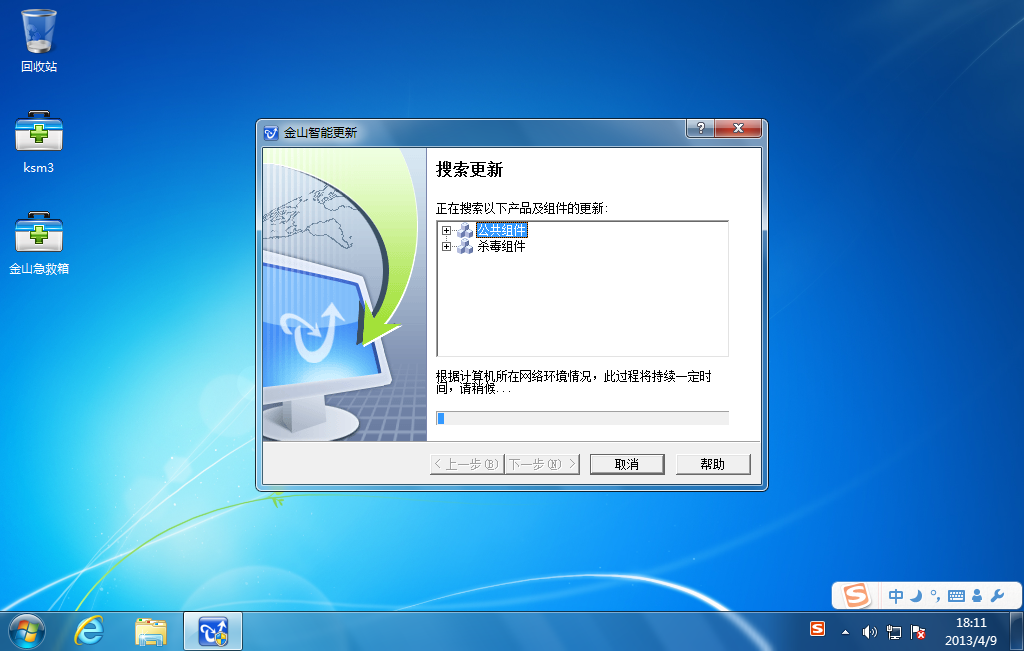Click the 公共组件 cubes icon
The width and height of the screenshot is (1024, 651).
(x=464, y=230)
